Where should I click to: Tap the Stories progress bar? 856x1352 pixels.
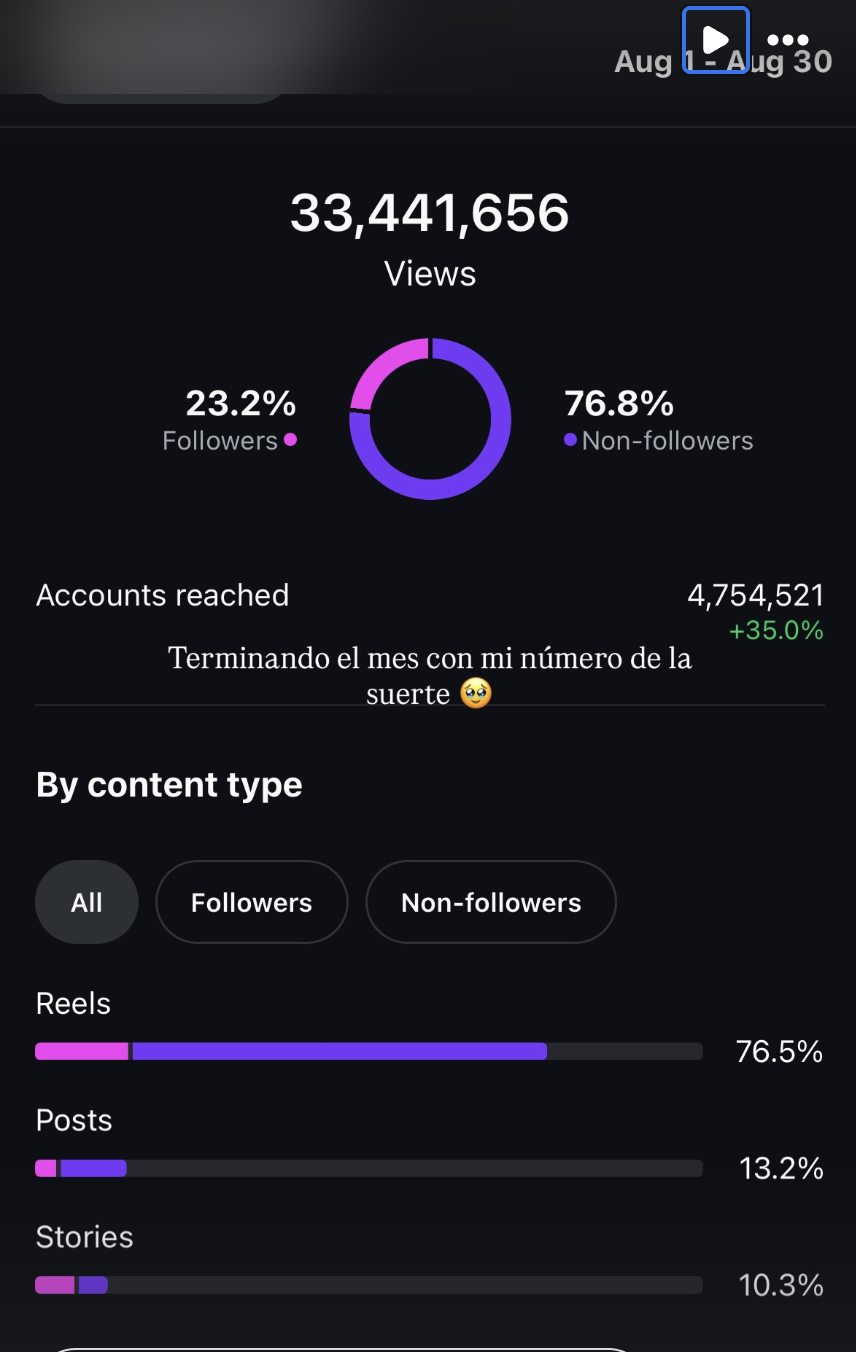tap(368, 1285)
